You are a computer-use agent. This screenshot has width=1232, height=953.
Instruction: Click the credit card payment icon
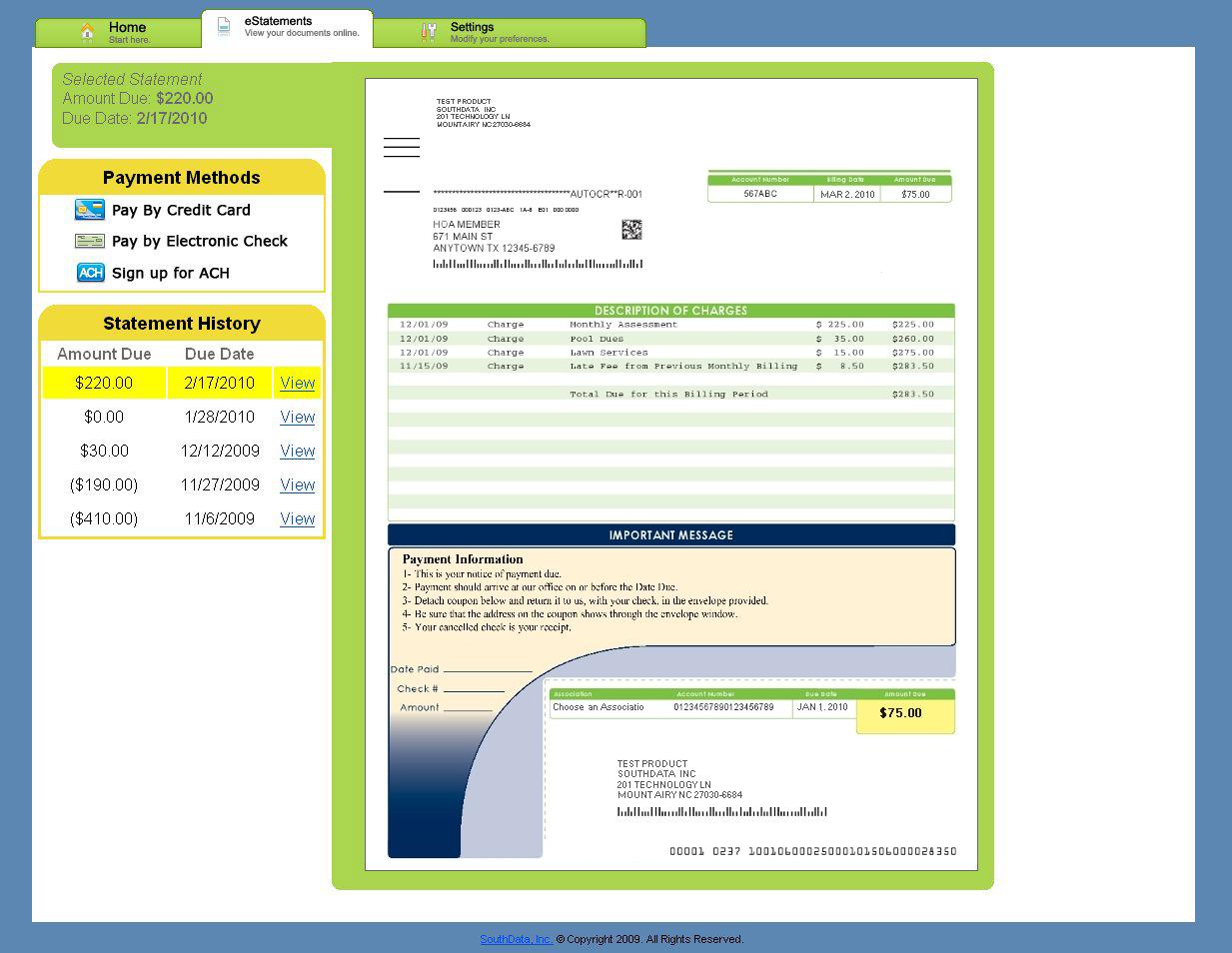tap(89, 210)
